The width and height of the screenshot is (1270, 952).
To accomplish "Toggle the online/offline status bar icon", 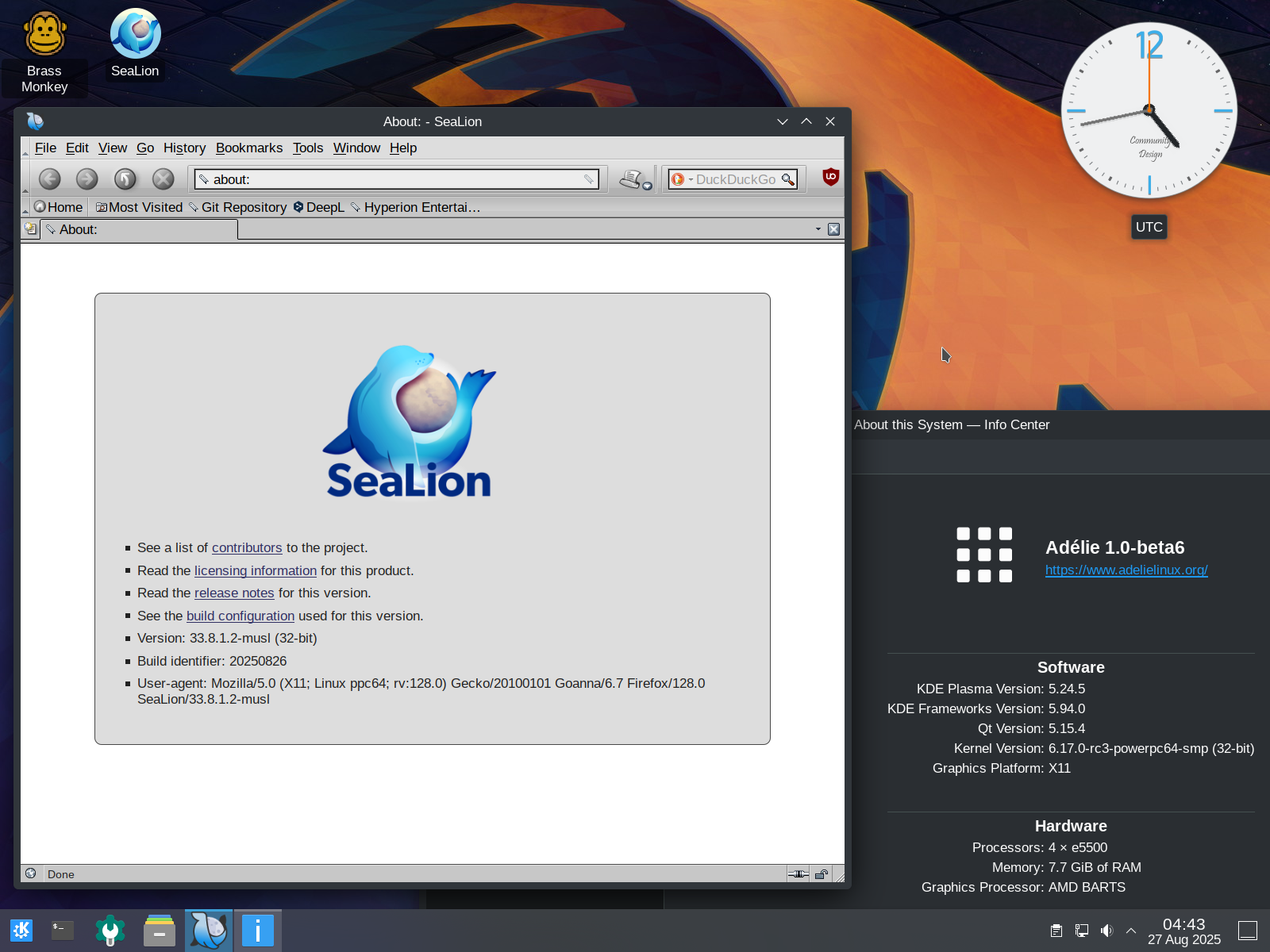I will 798,874.
